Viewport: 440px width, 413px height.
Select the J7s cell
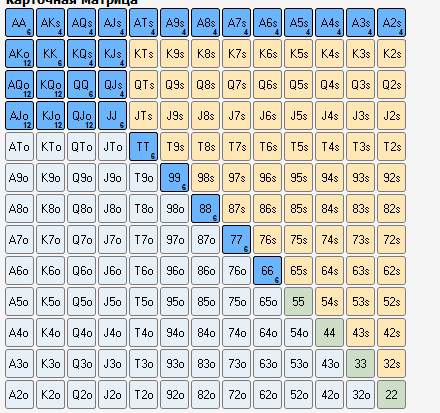[x=236, y=116]
